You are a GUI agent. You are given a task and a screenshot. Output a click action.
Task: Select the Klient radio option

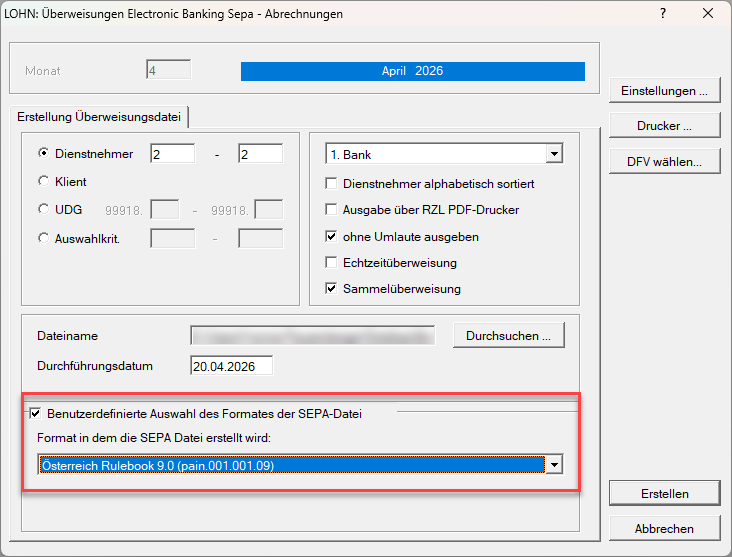coord(43,182)
